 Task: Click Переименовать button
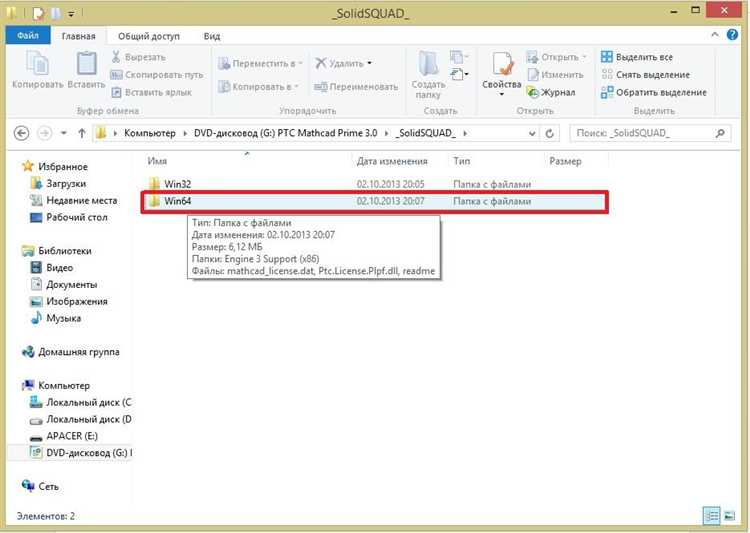click(x=356, y=87)
